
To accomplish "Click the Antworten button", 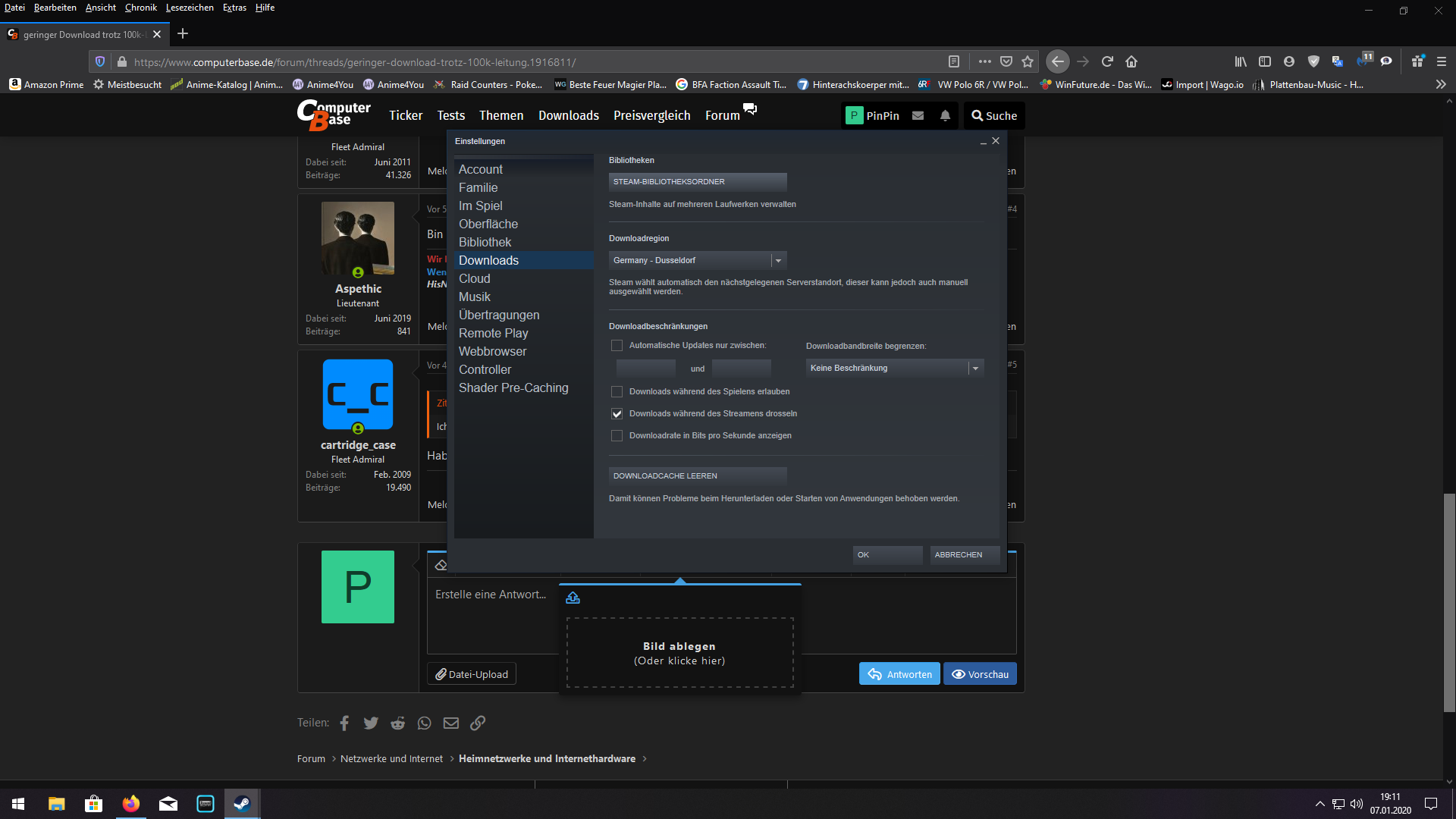I will click(899, 674).
